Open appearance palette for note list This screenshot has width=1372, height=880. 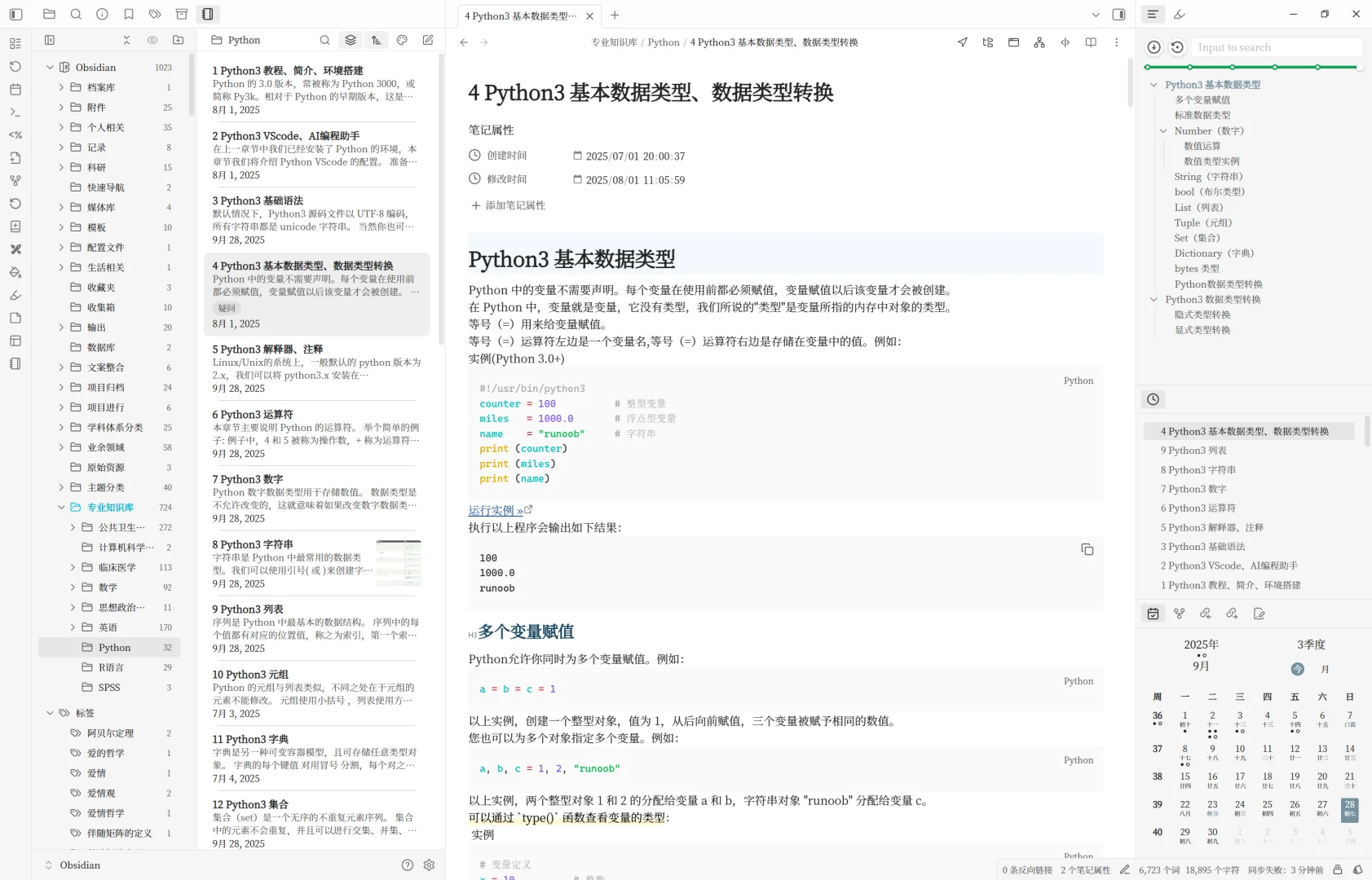[x=402, y=40]
